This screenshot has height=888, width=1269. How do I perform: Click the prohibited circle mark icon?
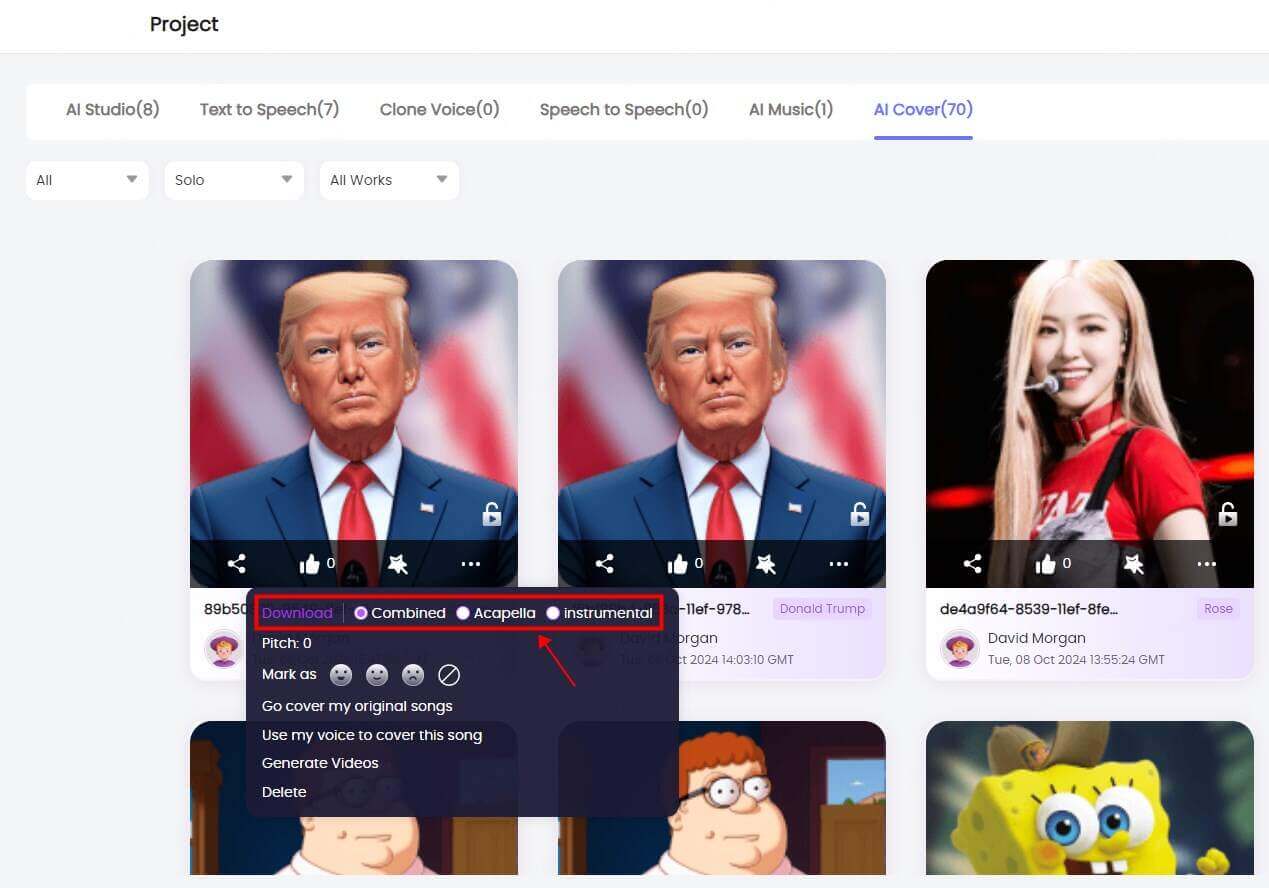point(449,675)
